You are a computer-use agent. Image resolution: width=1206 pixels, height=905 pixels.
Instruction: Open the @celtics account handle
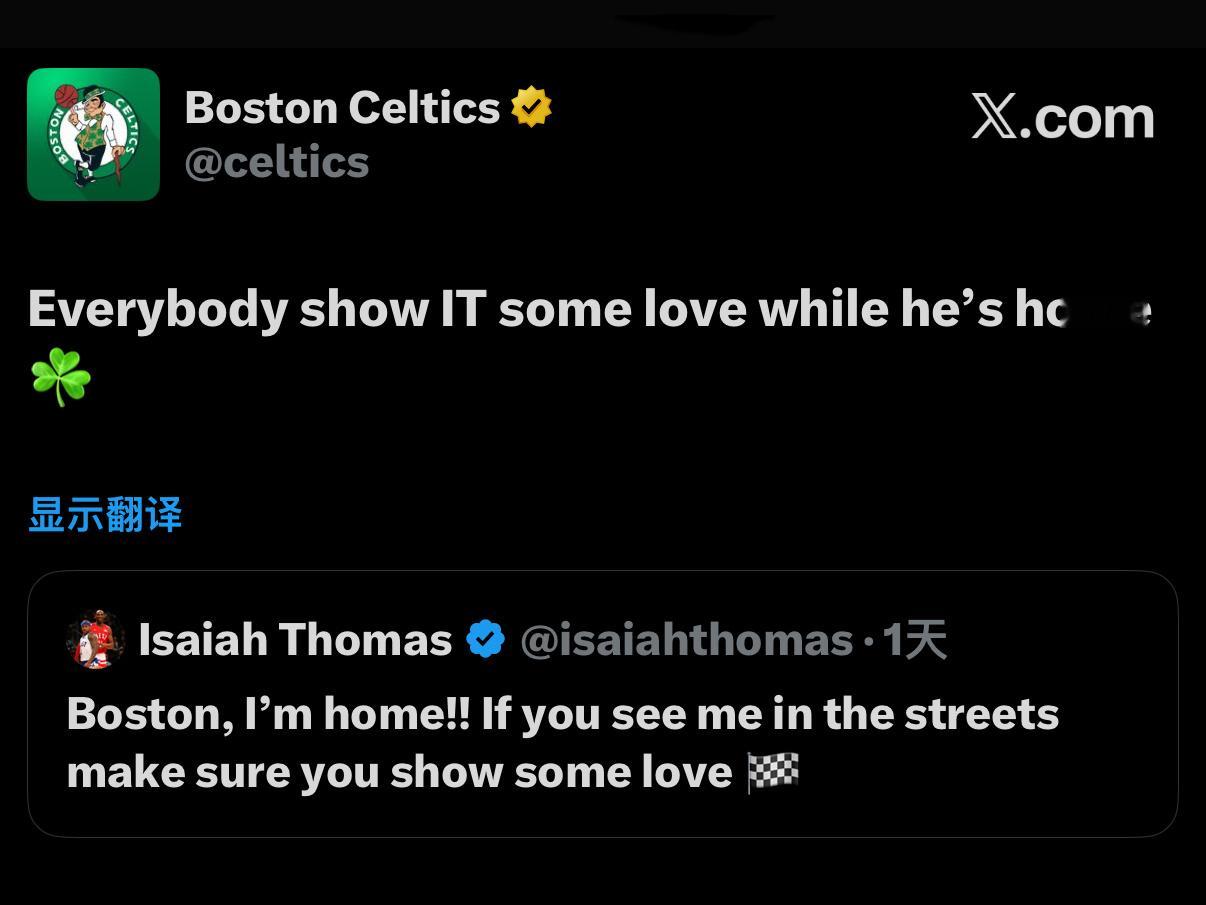coord(277,160)
